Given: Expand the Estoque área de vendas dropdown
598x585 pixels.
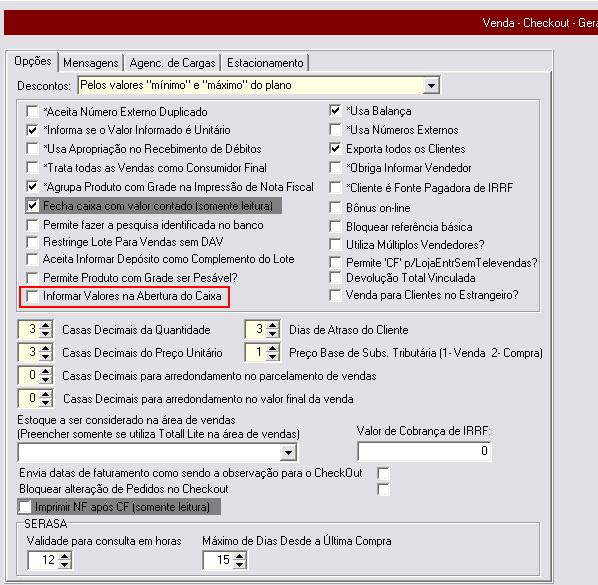Looking at the screenshot, I should tap(289, 453).
